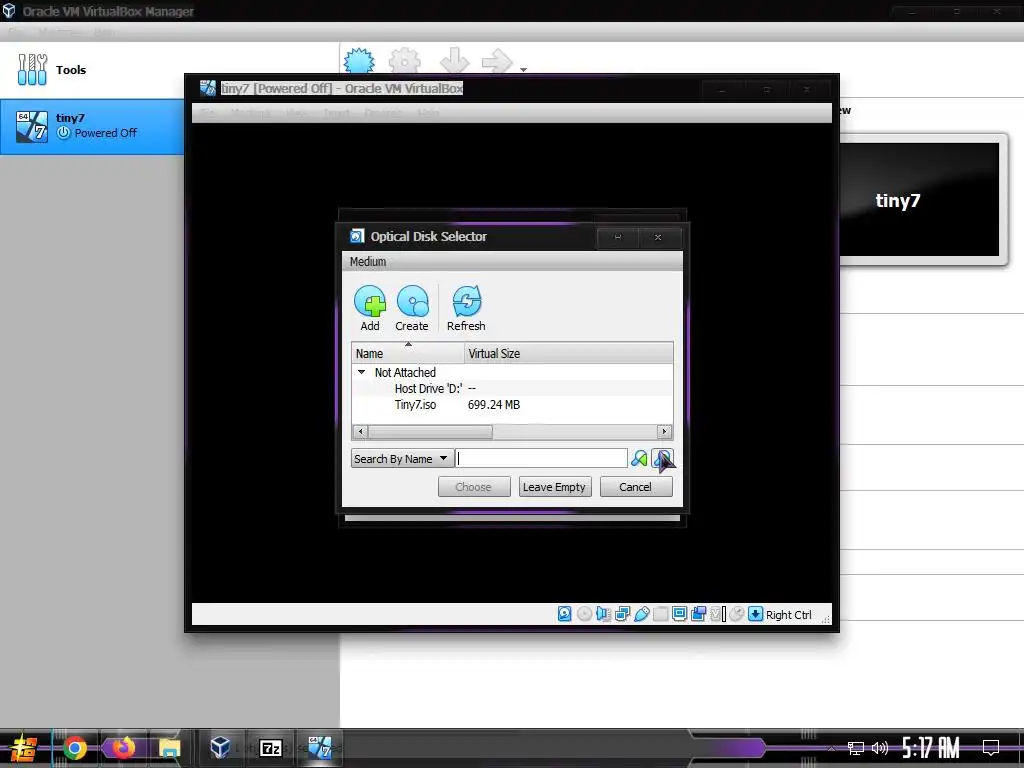The image size is (1024, 768).
Task: Click the optical drive status bar icon
Action: (584, 614)
